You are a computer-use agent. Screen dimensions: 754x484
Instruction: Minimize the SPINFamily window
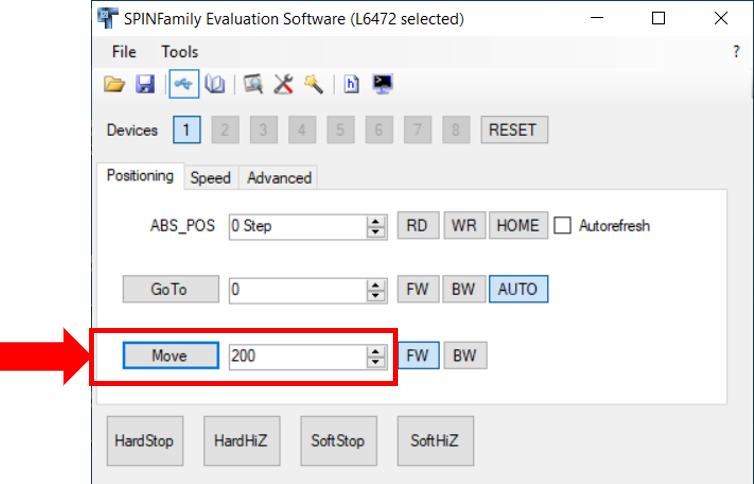tap(597, 18)
